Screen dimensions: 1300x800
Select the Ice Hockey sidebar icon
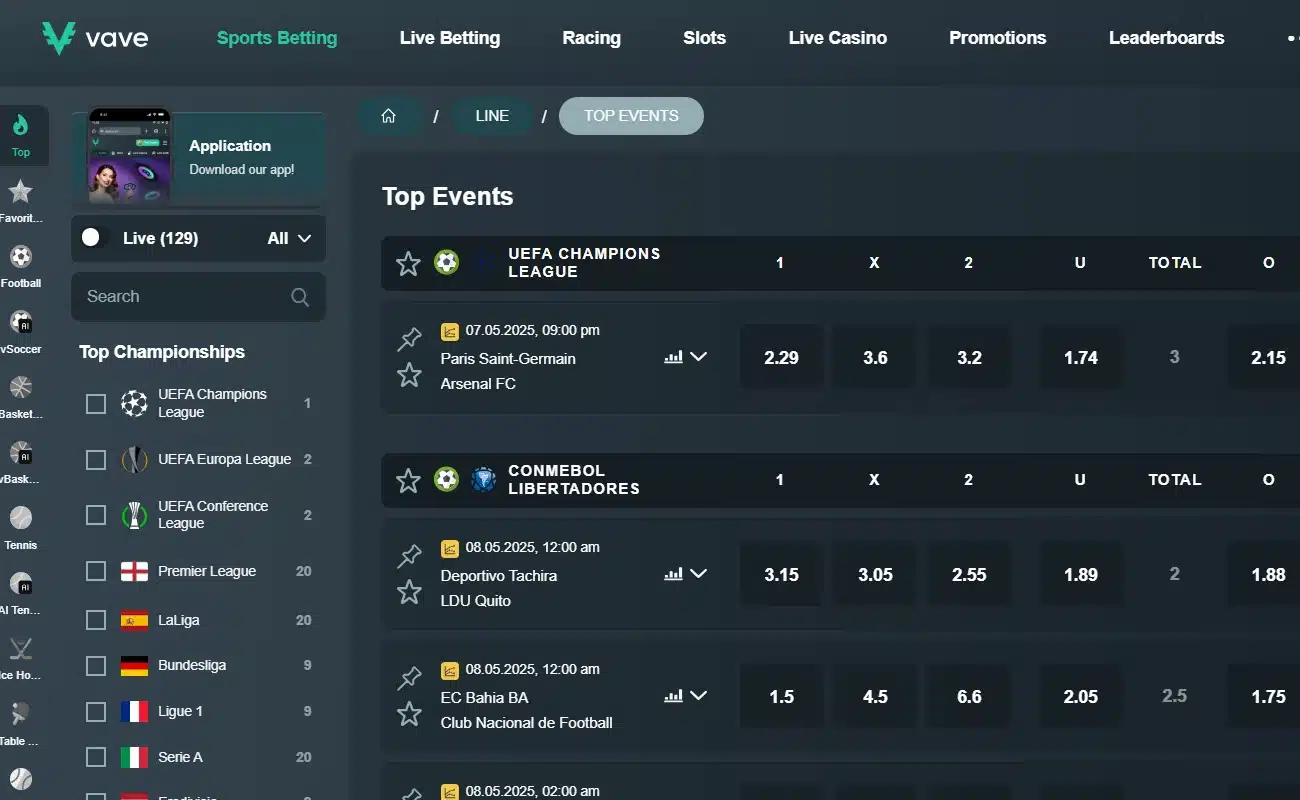21,649
